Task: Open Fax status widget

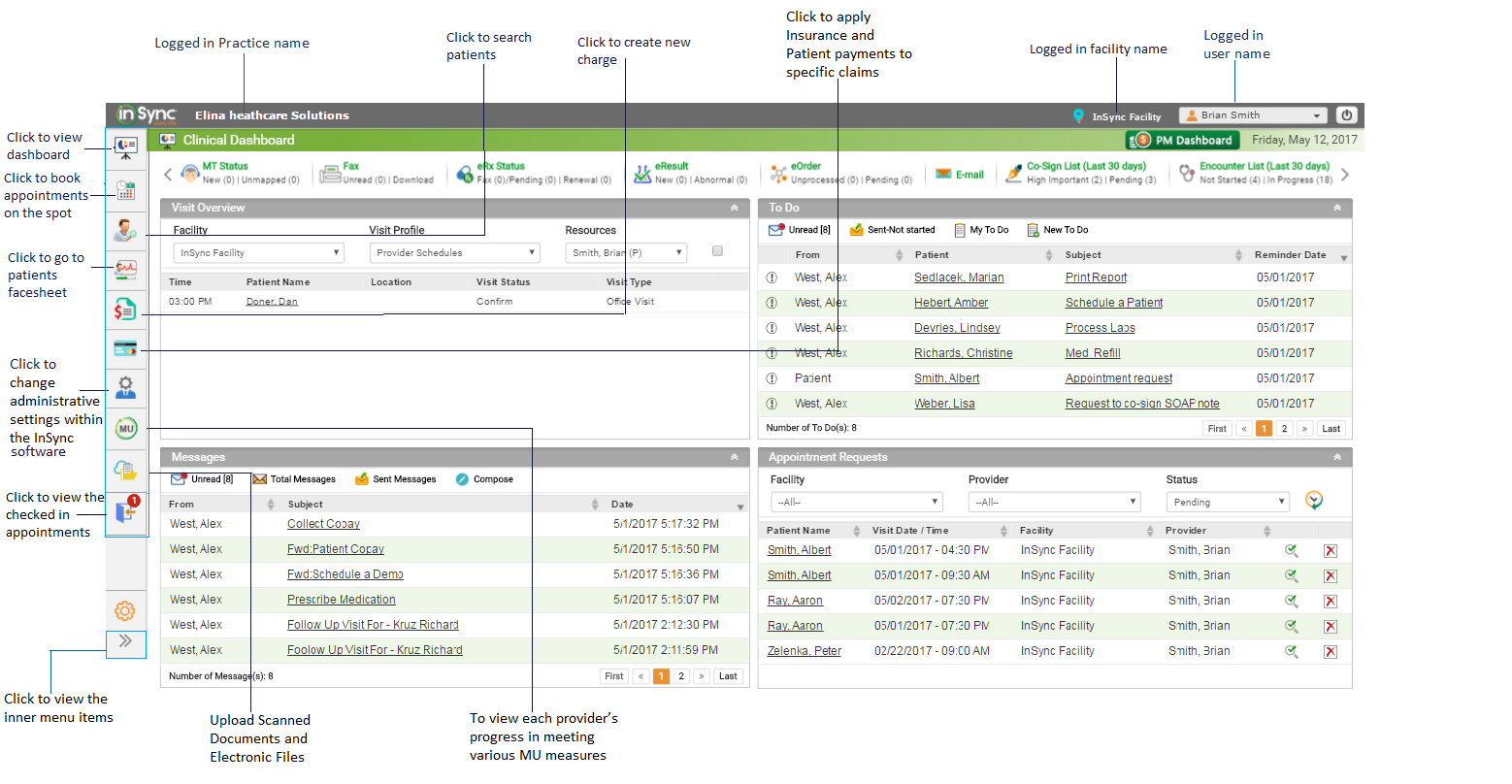Action: 377,173
